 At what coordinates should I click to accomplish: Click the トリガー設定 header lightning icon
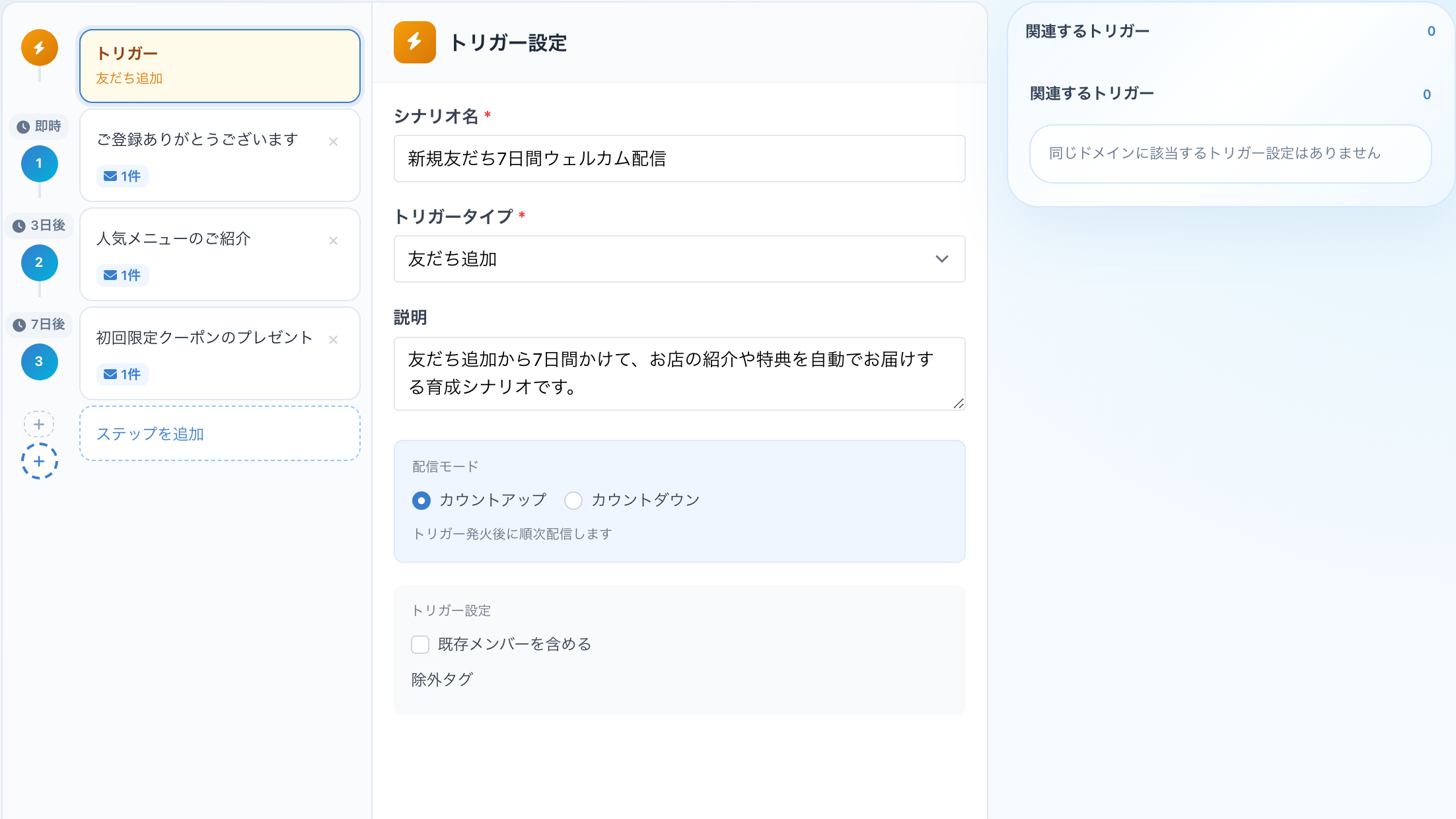[414, 42]
